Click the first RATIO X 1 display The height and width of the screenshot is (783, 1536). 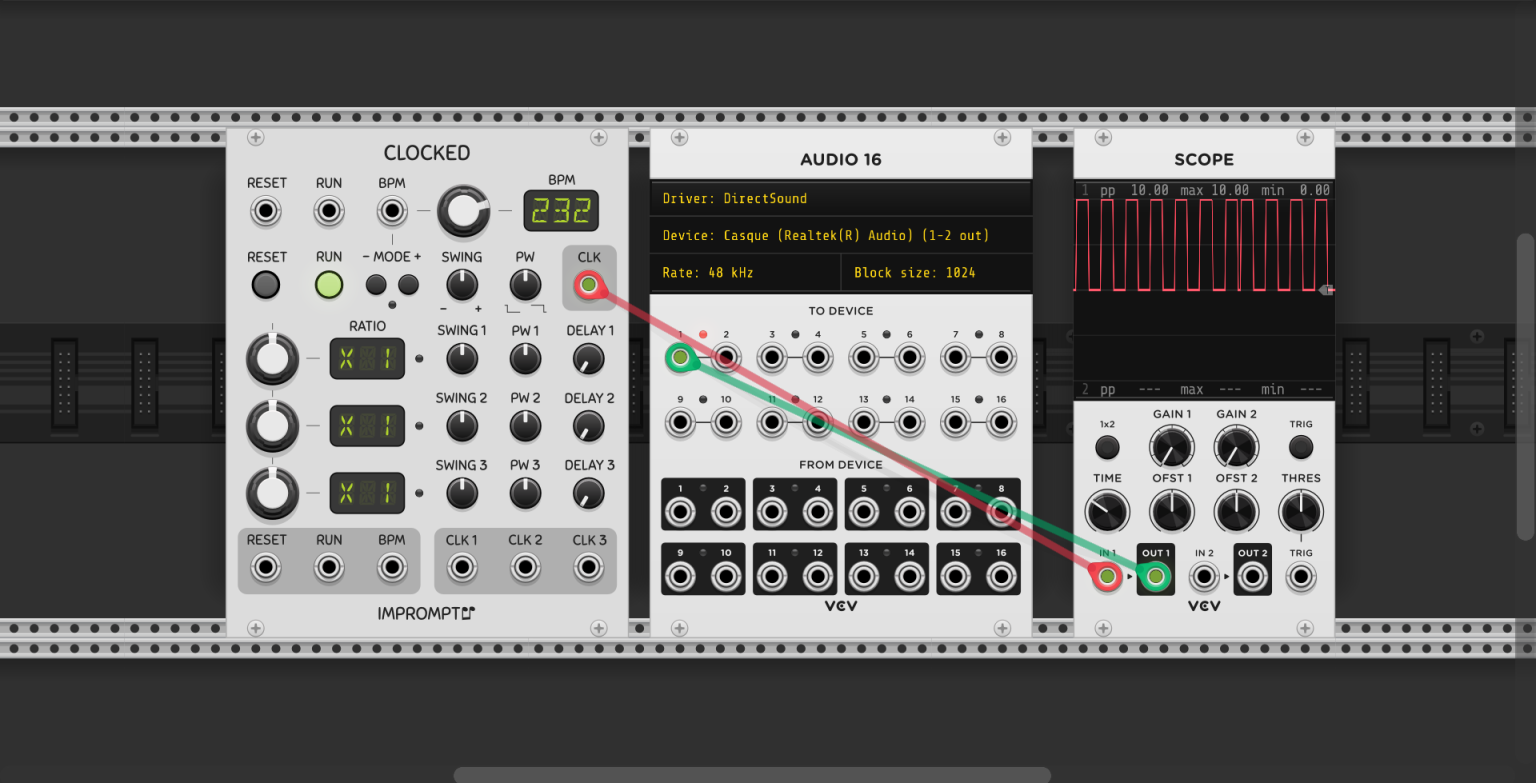point(367,358)
